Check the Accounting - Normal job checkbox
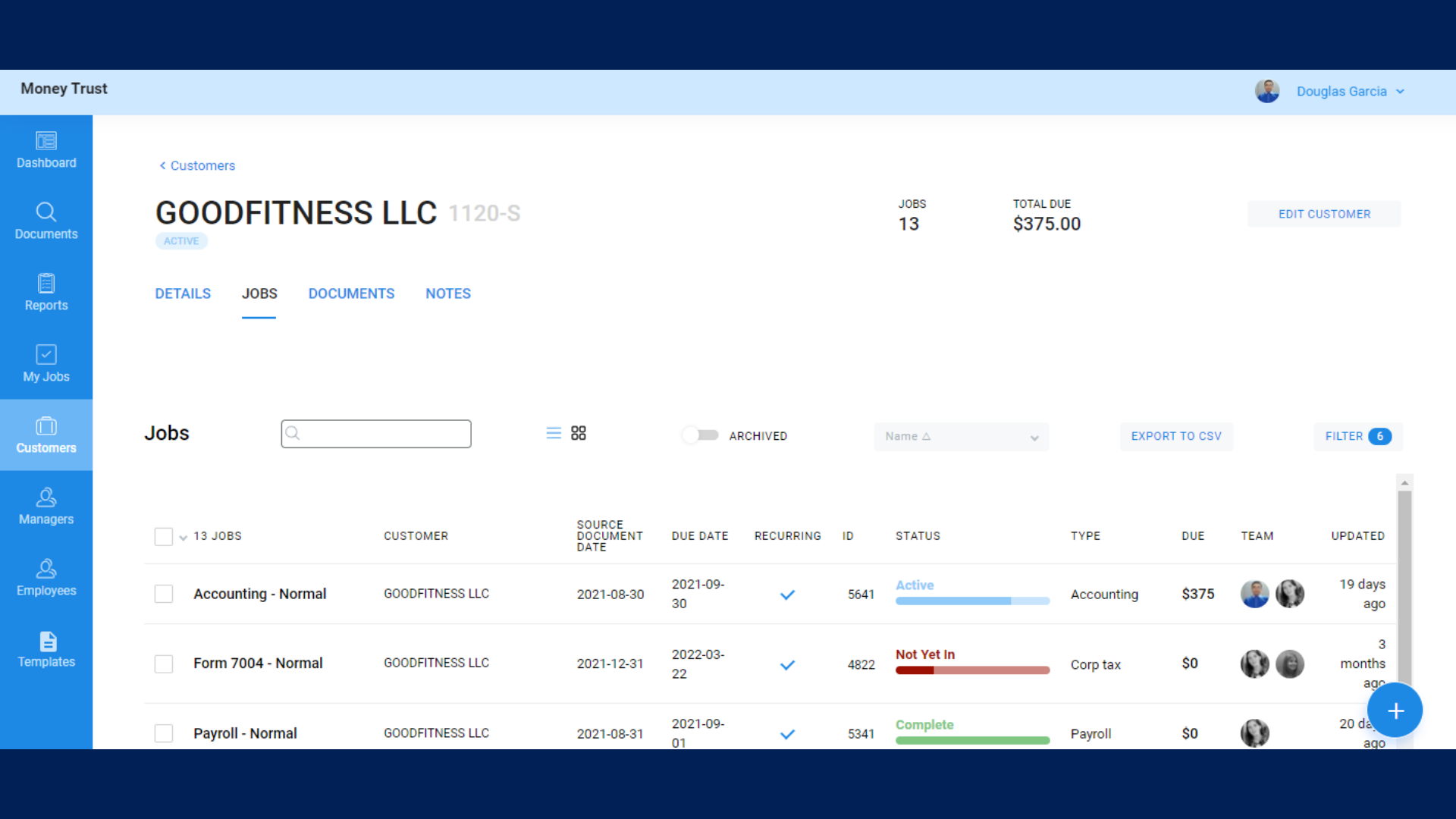 click(x=164, y=594)
